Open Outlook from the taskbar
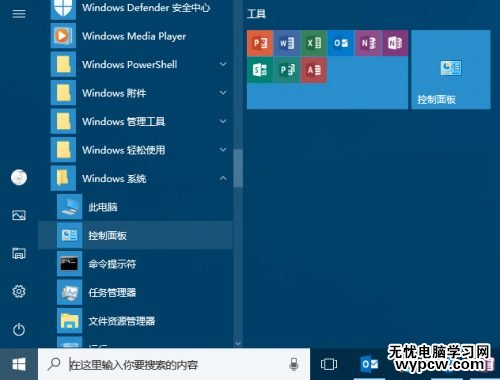 [x=369, y=364]
